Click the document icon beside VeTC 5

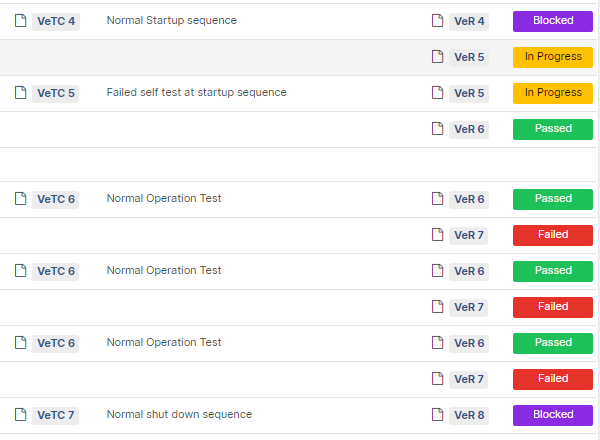21,93
